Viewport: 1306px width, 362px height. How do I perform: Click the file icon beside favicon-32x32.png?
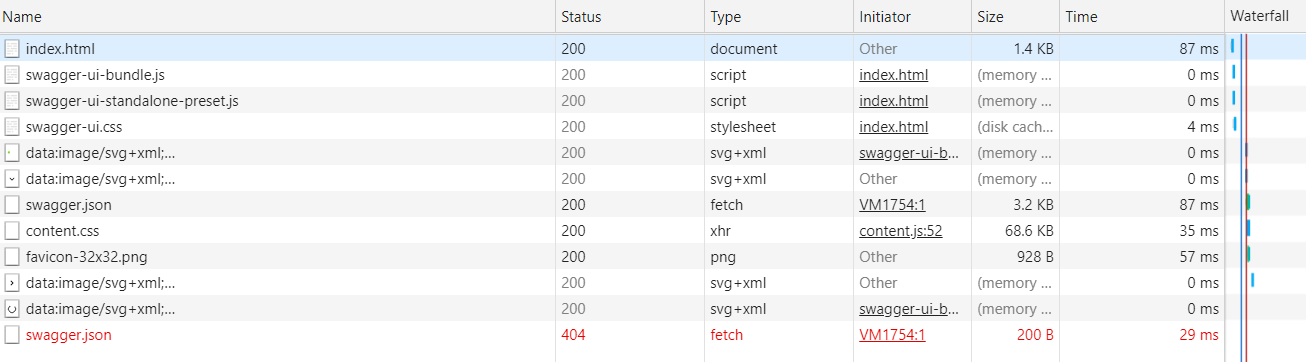12,256
